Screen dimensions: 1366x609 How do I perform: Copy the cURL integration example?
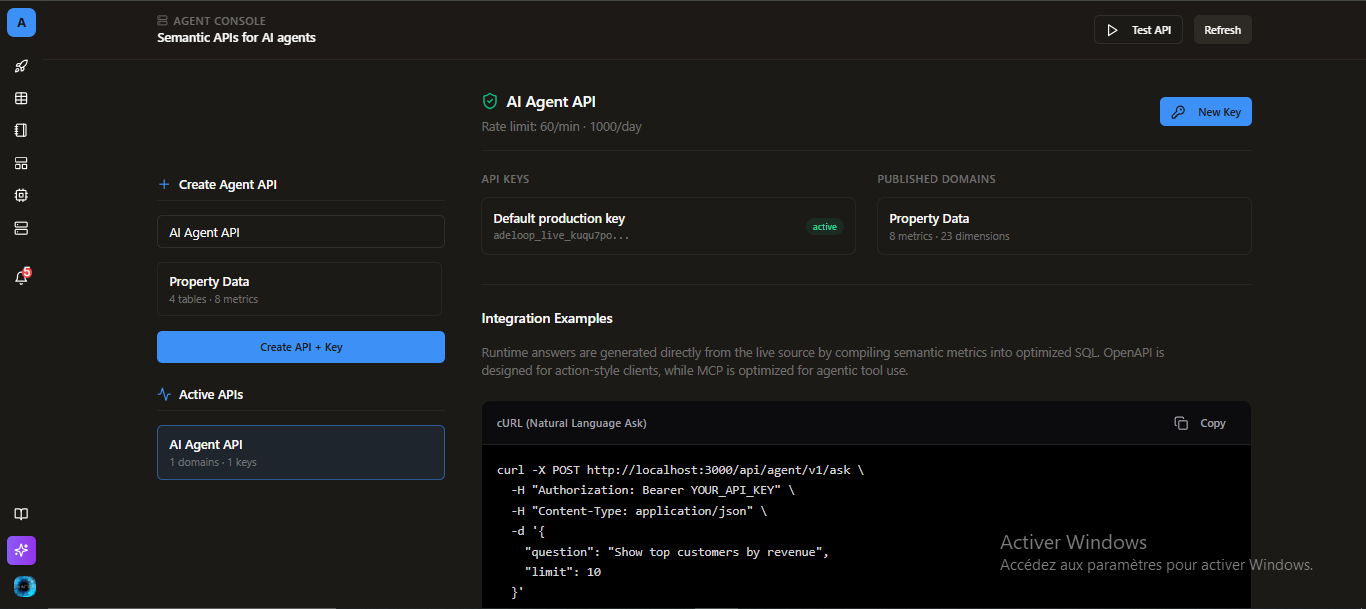[1200, 423]
